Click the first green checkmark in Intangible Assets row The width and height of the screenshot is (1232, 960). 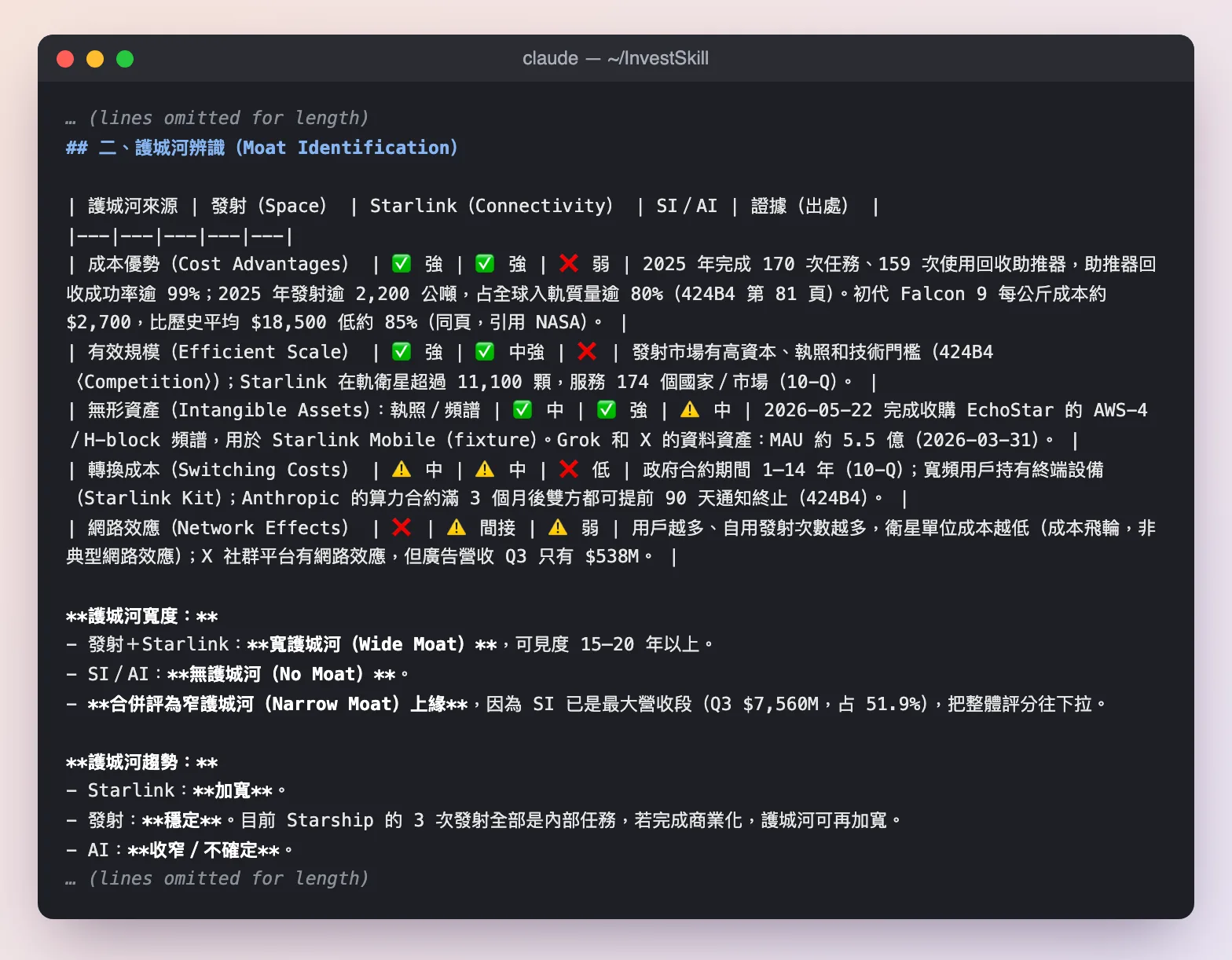[522, 409]
